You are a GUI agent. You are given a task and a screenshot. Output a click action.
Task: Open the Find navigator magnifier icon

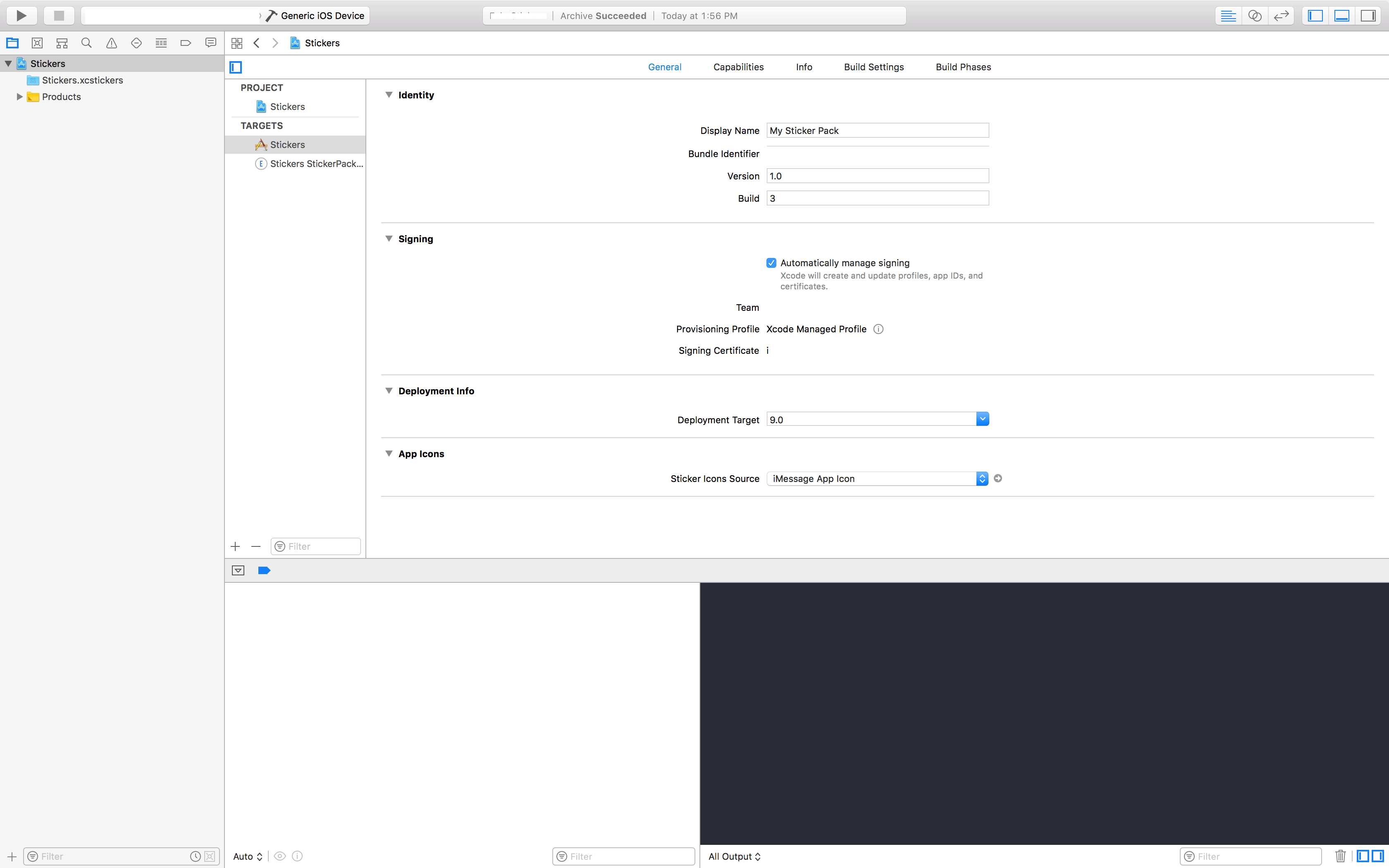[87, 43]
